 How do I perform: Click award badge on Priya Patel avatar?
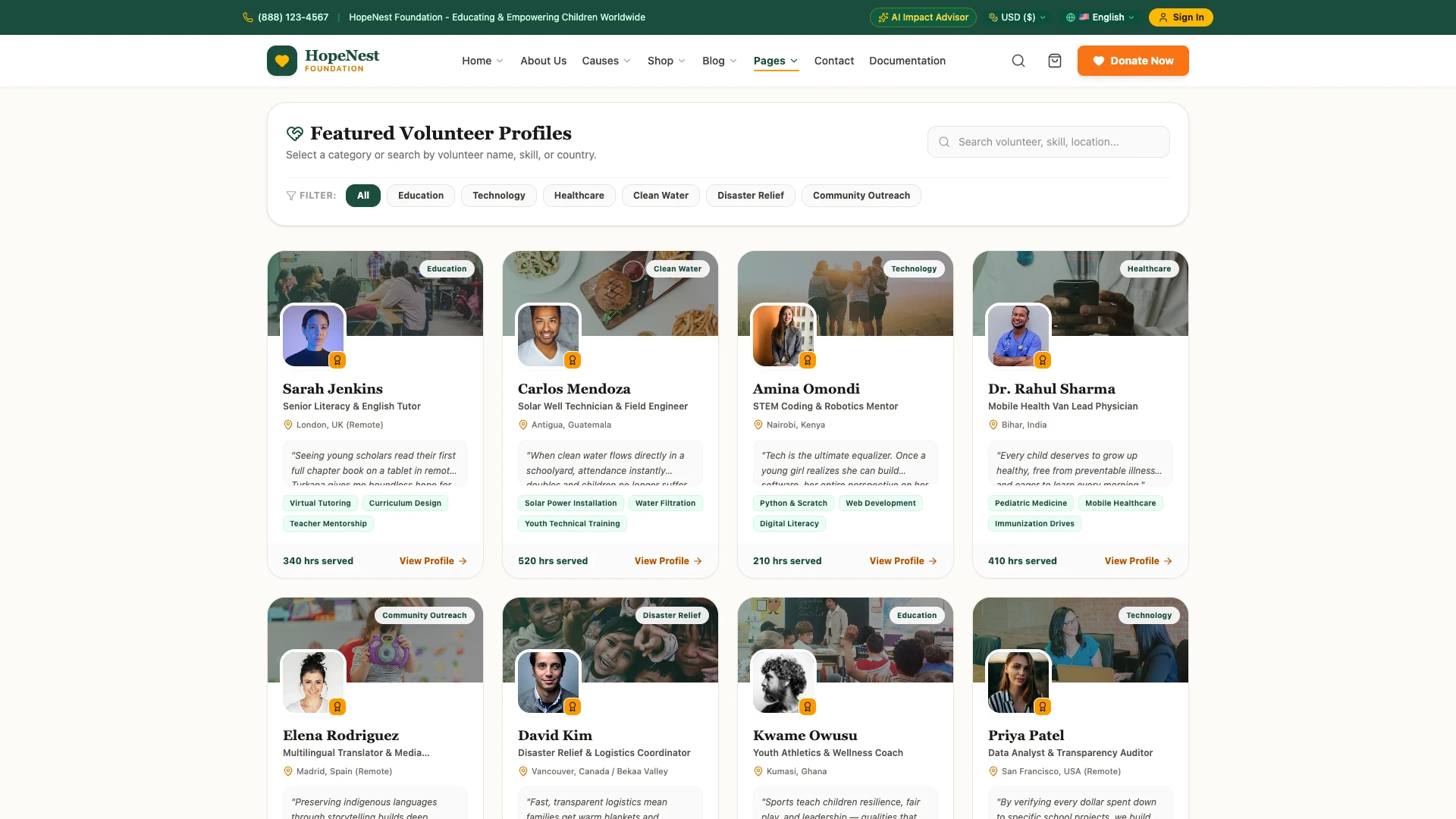pos(1043,707)
